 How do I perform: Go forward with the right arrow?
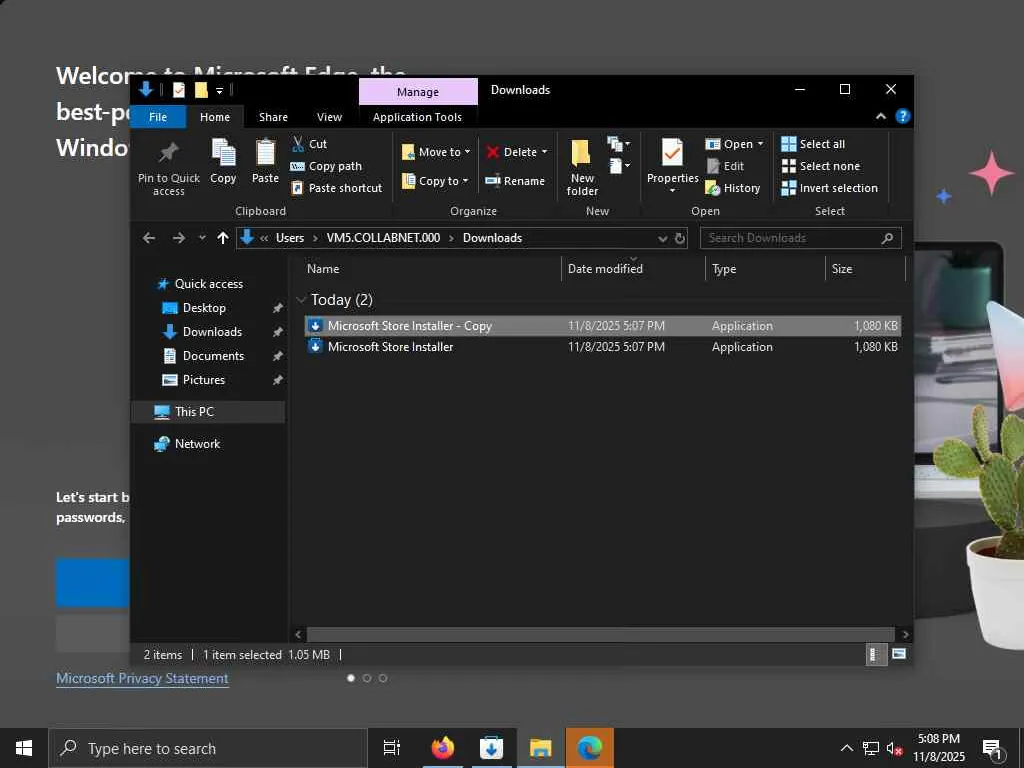coord(178,238)
